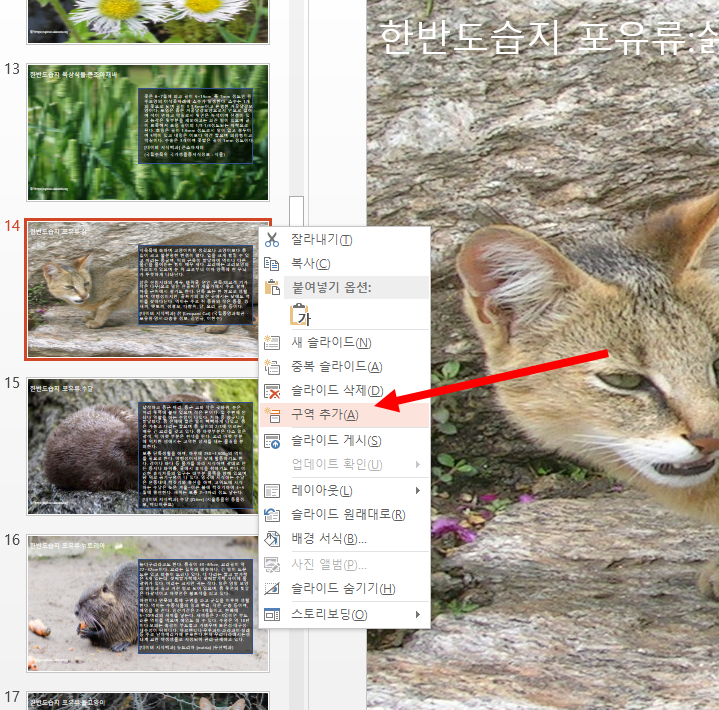Viewport: 719px width, 710px height.
Task: Select slide 16 nutria thumbnail
Action: 143,603
